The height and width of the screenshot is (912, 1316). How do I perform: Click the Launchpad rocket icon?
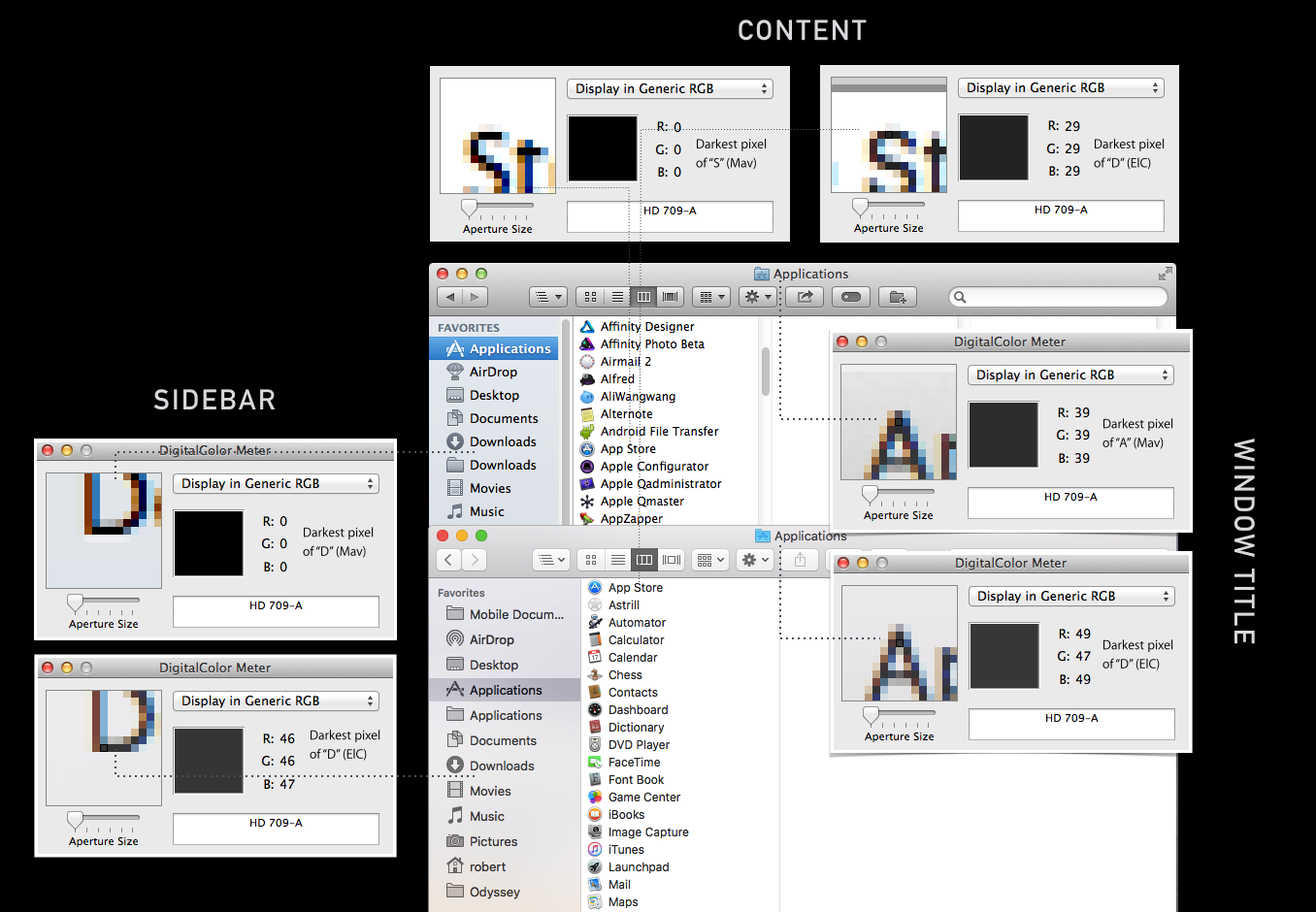tap(595, 867)
